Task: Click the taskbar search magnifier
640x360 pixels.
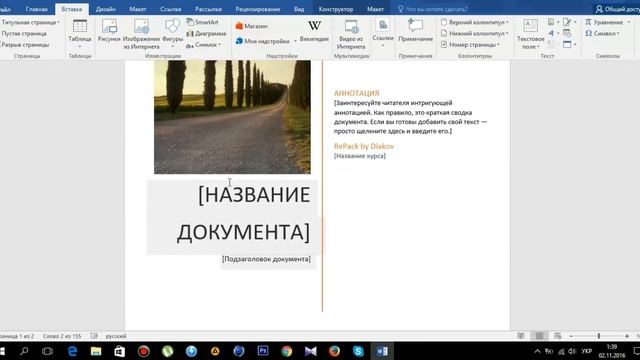Action: click(x=24, y=351)
